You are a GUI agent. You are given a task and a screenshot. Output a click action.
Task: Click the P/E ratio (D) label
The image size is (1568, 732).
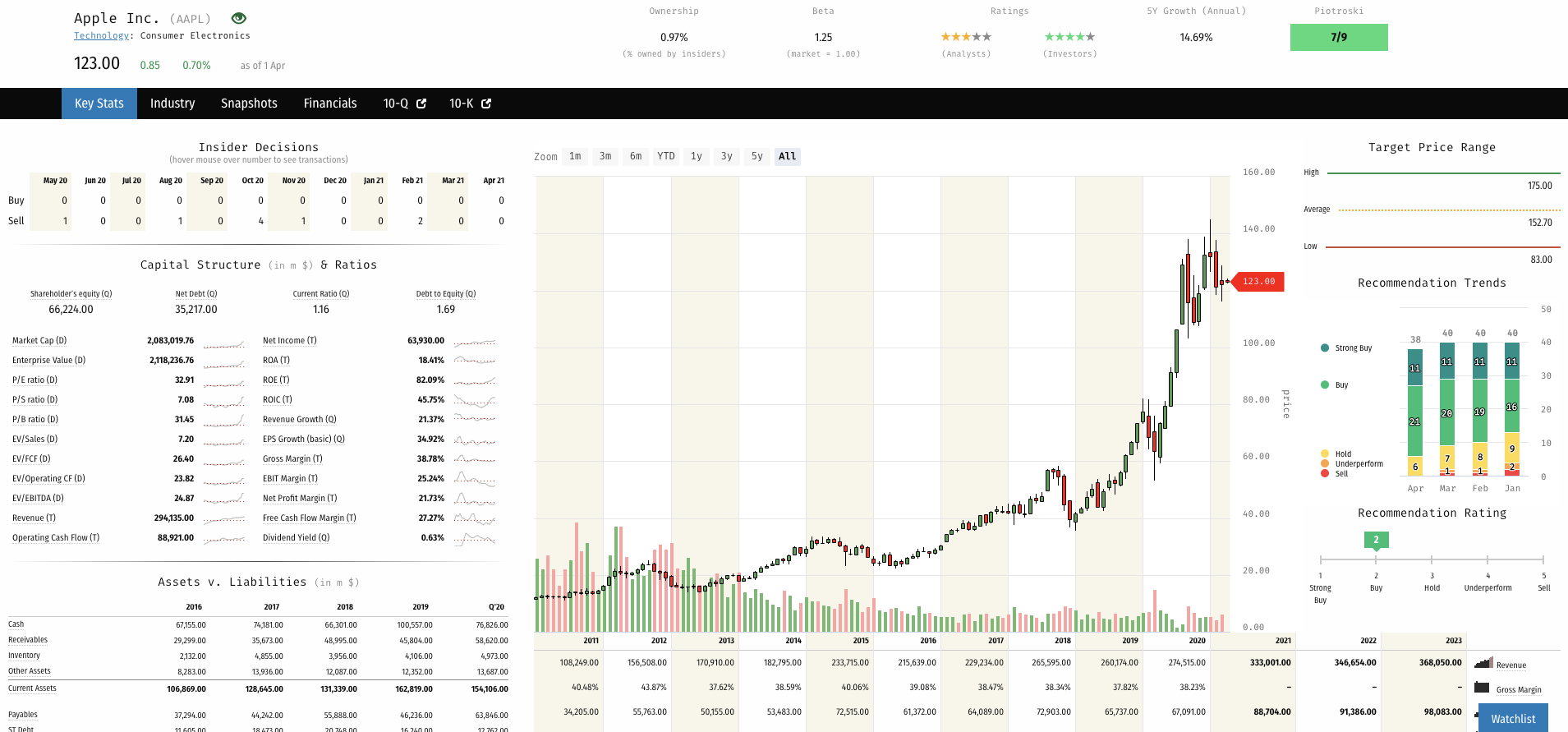pyautogui.click(x=34, y=380)
